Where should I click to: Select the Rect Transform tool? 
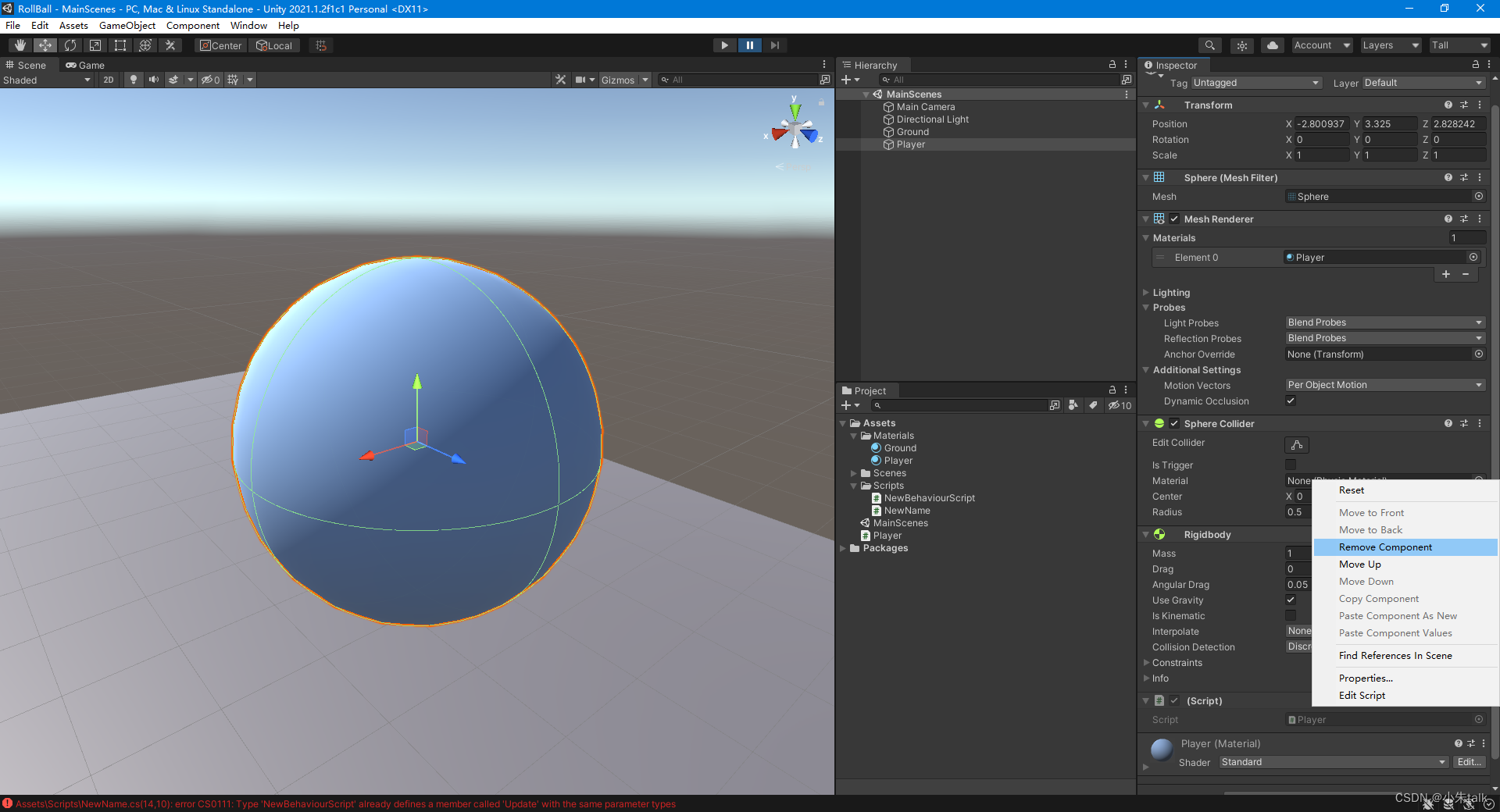120,45
